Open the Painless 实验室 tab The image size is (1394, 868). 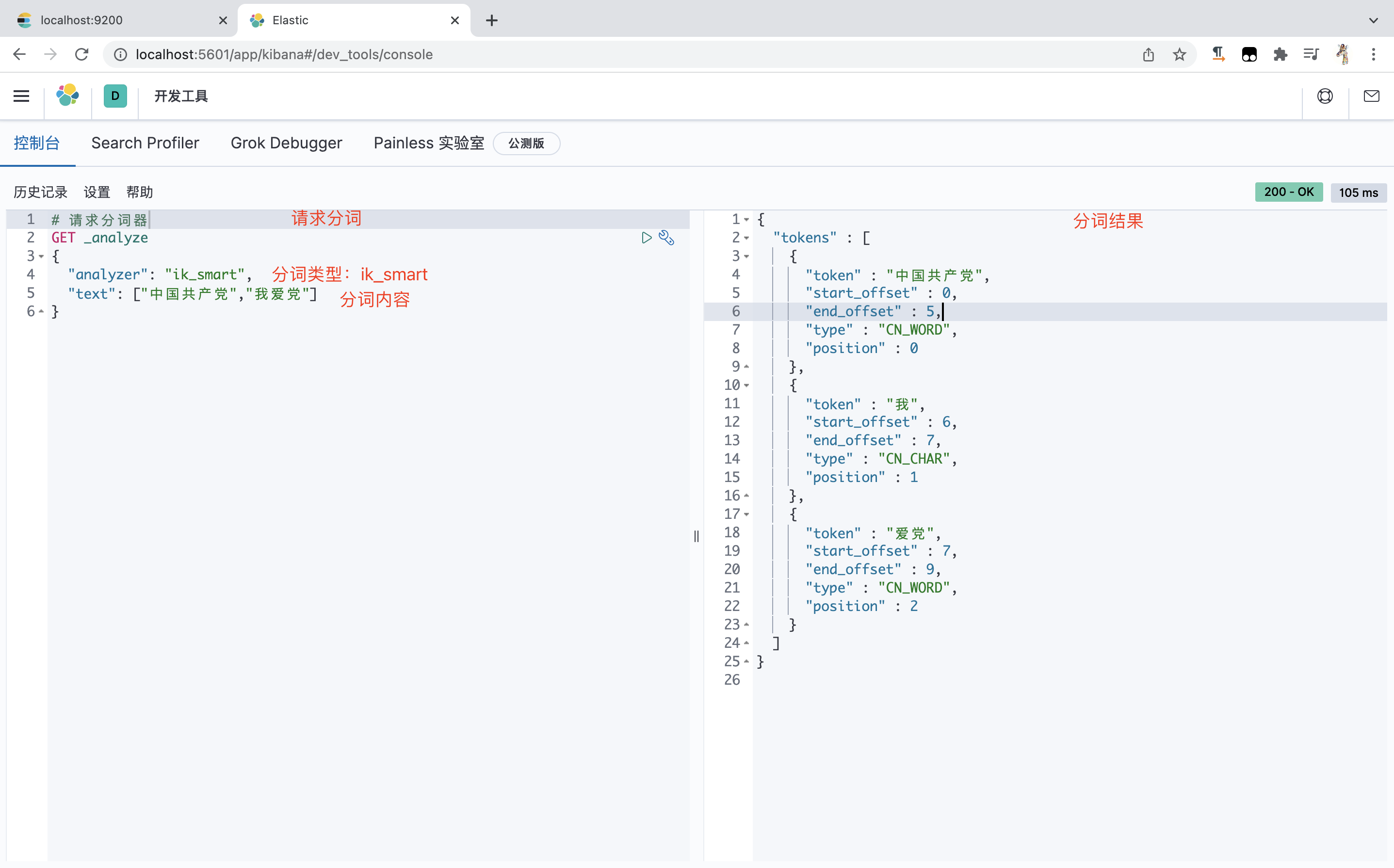click(429, 143)
